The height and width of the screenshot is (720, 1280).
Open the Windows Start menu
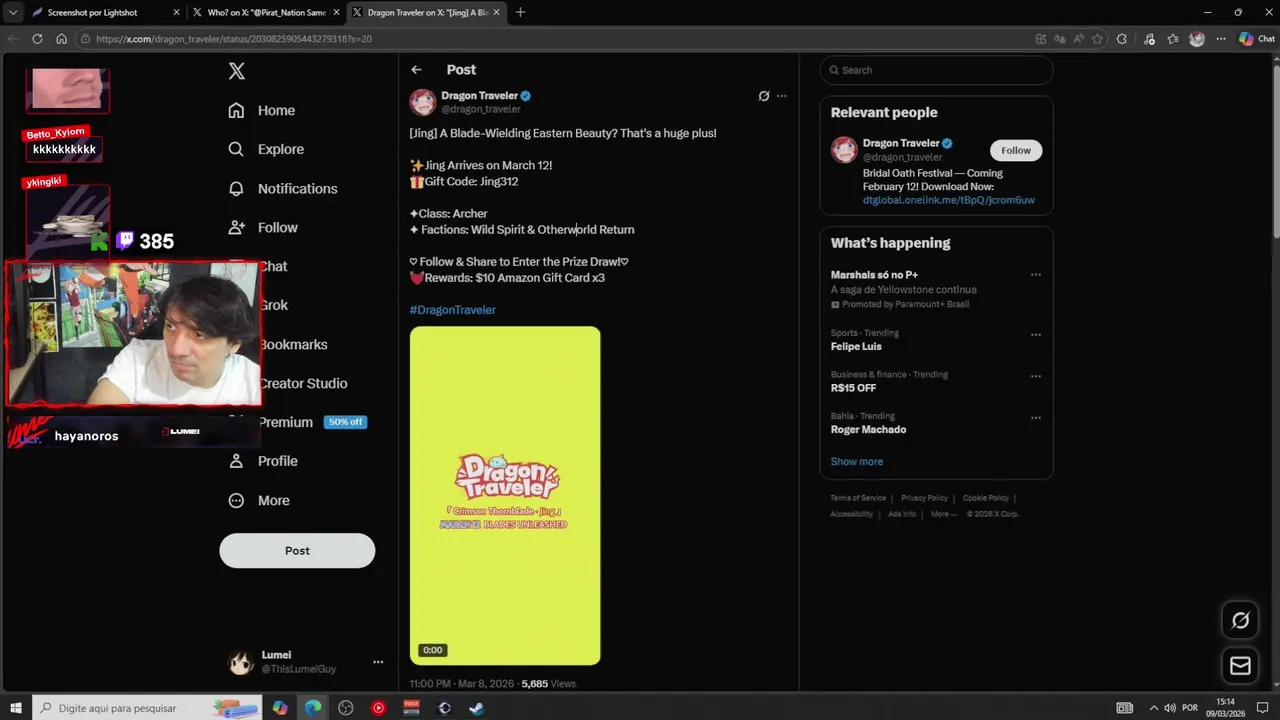coord(16,708)
